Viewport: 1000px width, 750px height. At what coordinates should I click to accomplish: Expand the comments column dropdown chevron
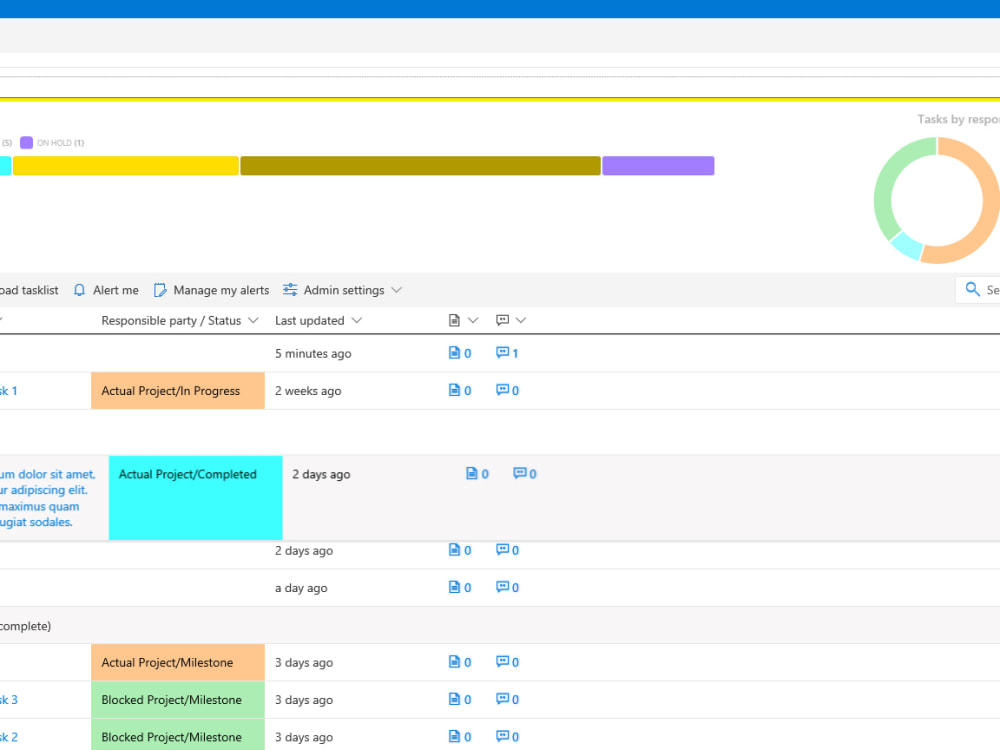521,320
